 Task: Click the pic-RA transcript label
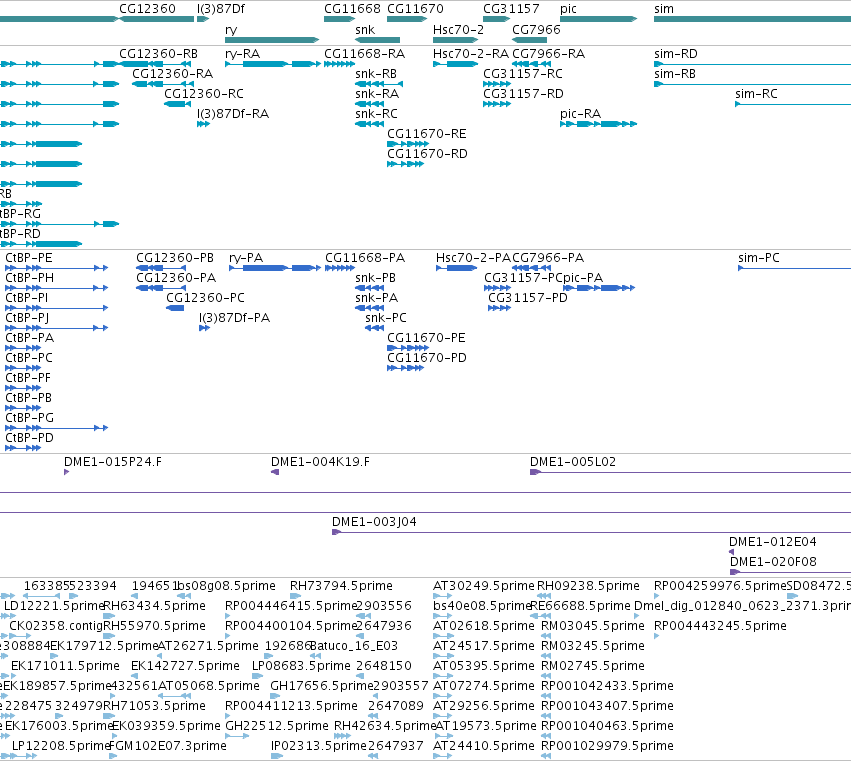coord(581,114)
